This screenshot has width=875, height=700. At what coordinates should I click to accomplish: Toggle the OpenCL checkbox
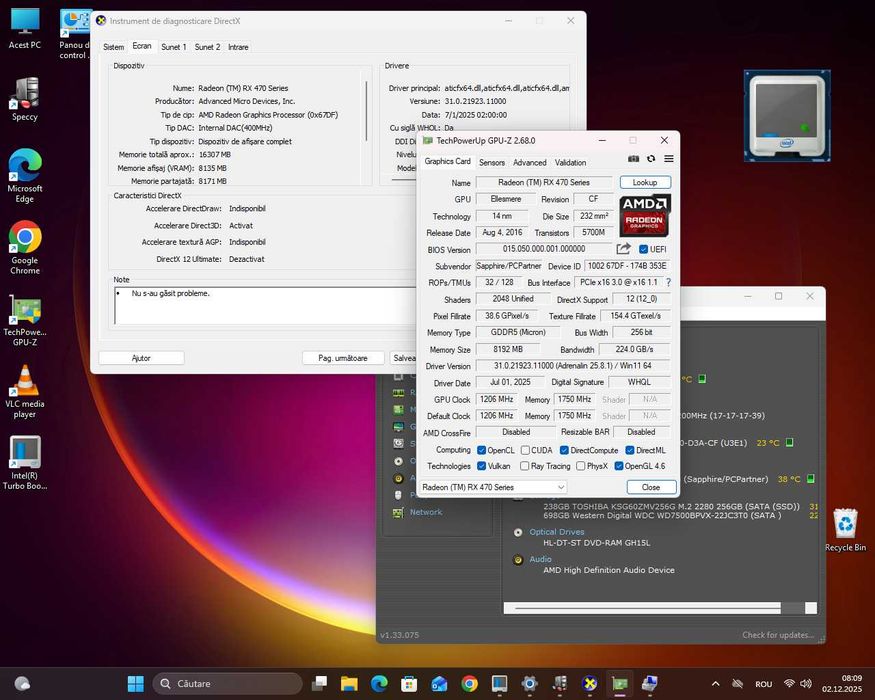click(481, 450)
